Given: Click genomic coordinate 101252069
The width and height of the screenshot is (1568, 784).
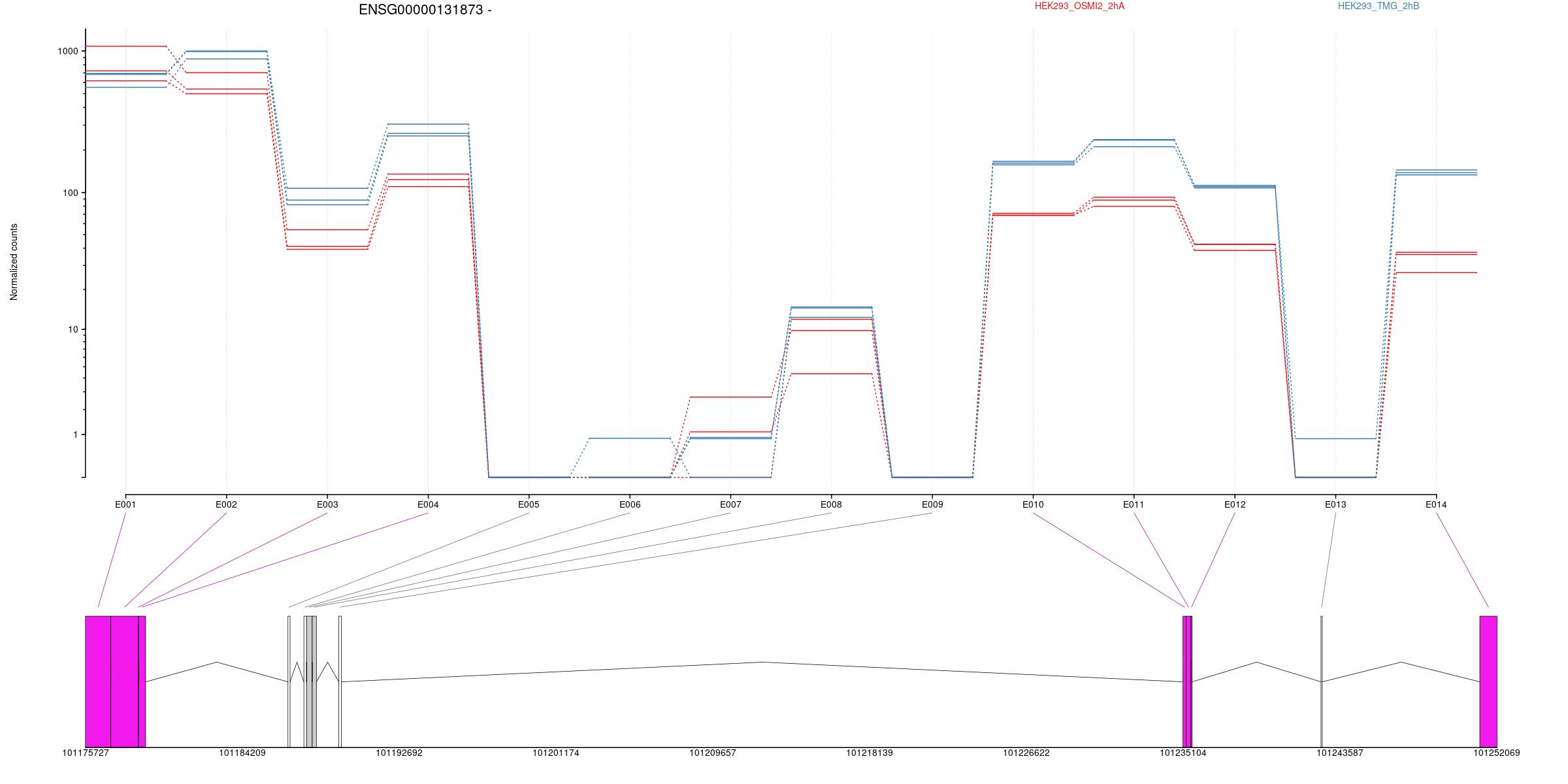Looking at the screenshot, I should click(x=1497, y=753).
